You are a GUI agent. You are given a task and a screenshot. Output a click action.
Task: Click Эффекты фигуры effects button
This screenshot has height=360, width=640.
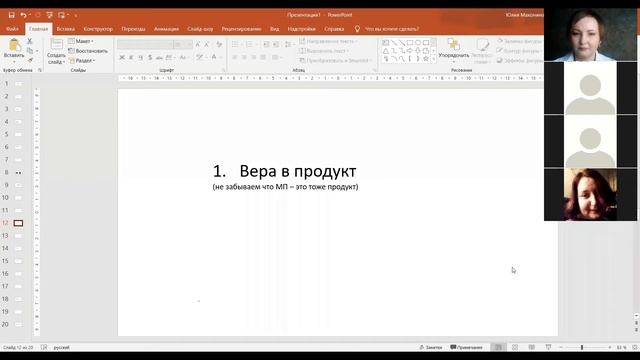click(x=520, y=60)
